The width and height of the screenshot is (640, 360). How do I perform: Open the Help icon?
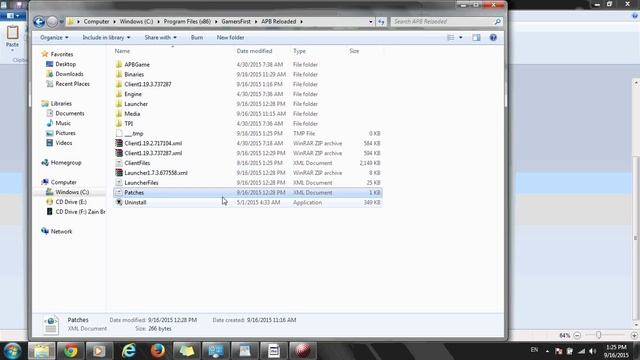tap(493, 38)
